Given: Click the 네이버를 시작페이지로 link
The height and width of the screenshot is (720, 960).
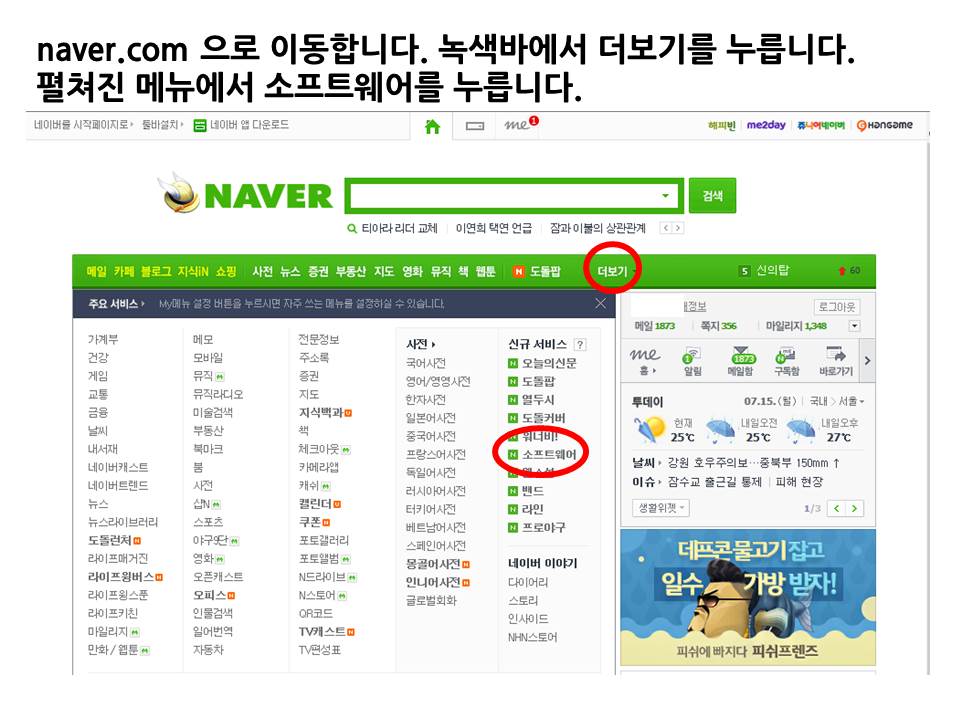Looking at the screenshot, I should click(x=81, y=124).
